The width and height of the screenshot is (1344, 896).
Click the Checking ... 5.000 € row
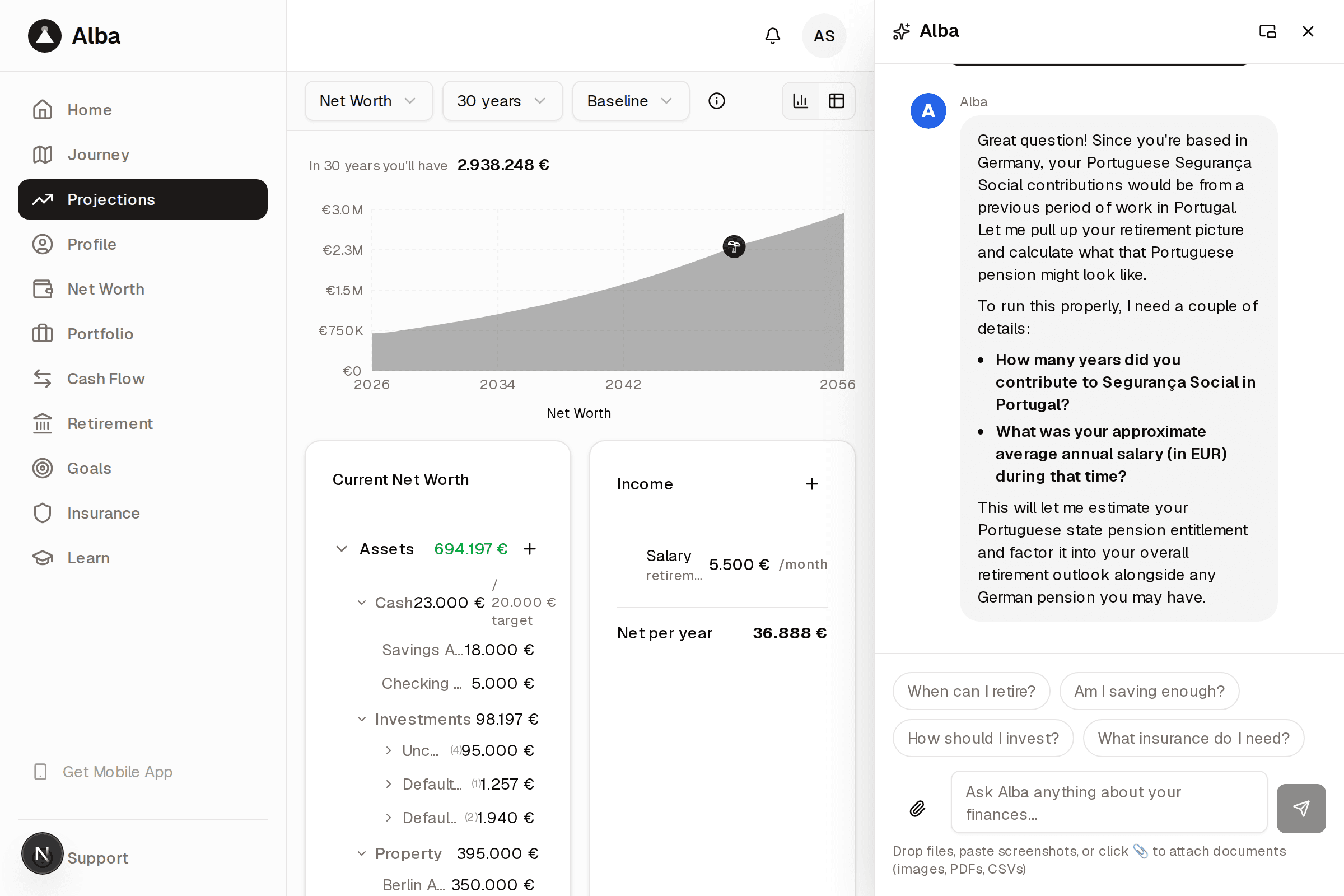(458, 683)
